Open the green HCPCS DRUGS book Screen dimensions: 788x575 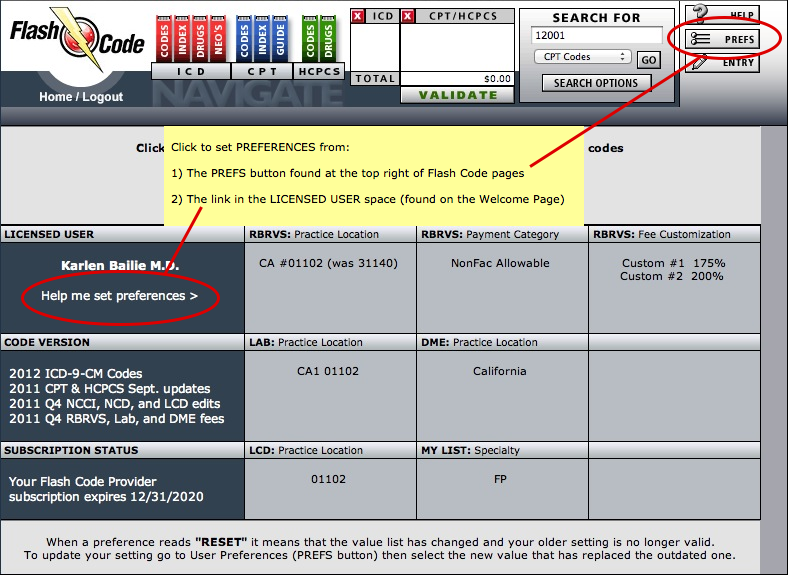pyautogui.click(x=328, y=39)
